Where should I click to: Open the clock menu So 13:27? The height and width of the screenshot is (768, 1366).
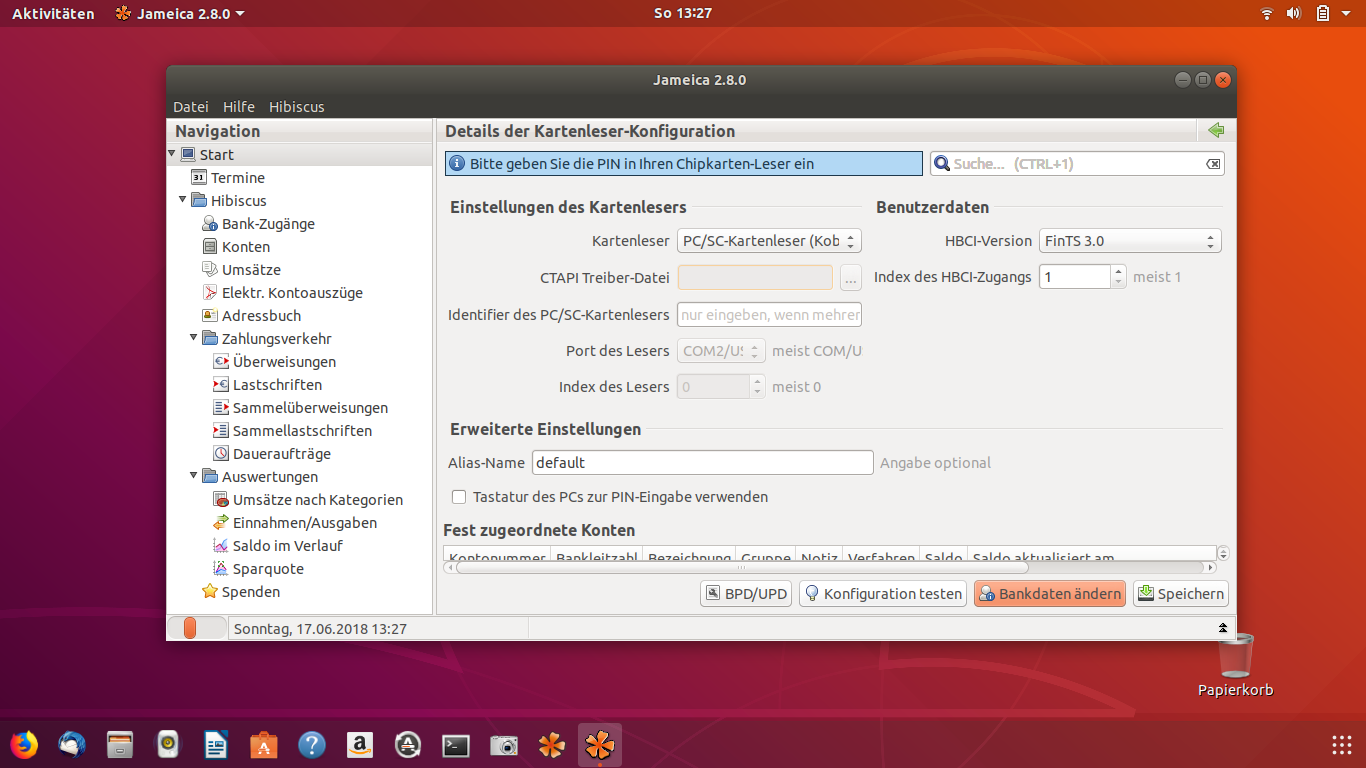tap(683, 13)
